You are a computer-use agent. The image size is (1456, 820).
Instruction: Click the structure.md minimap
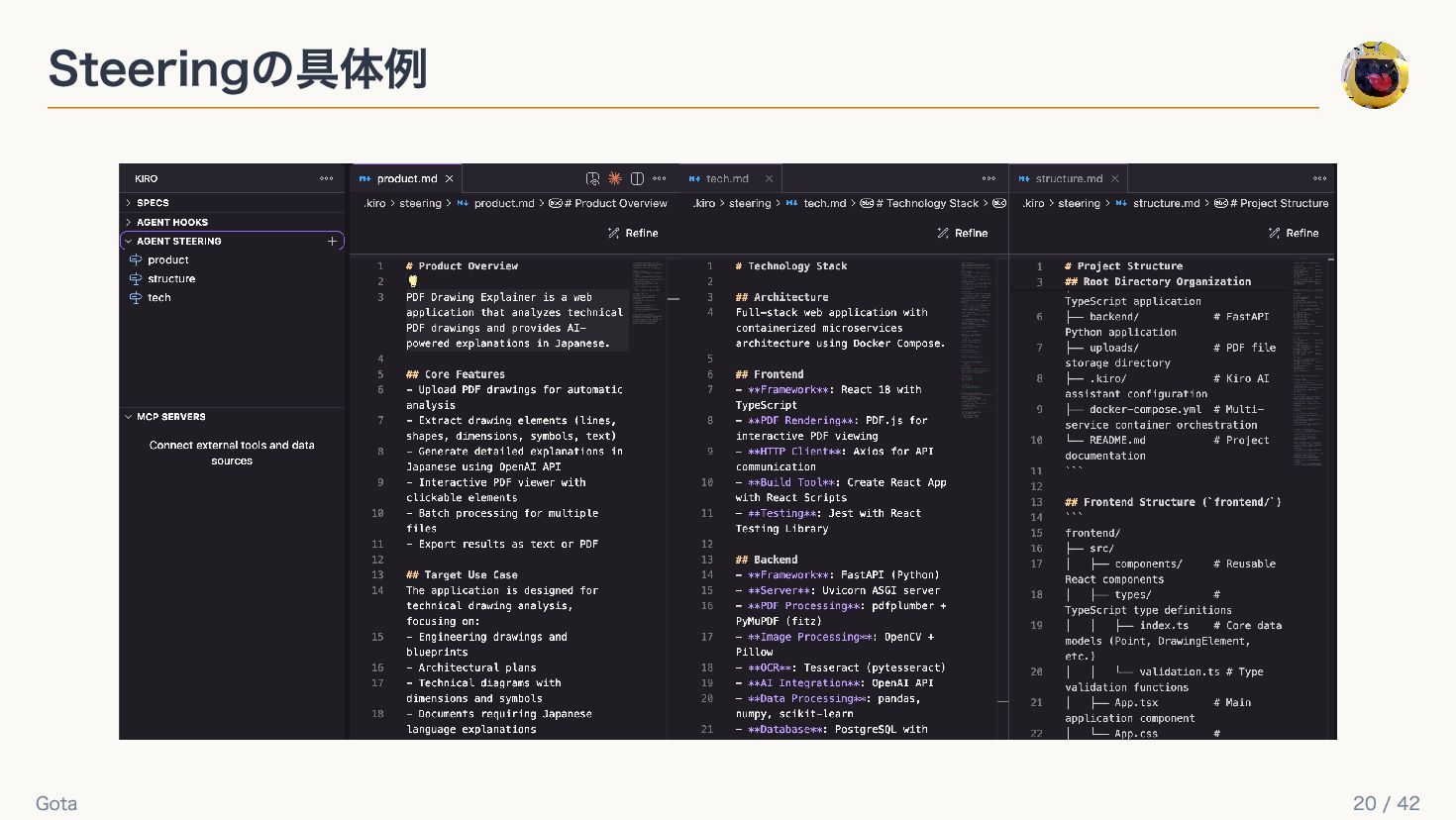(x=1307, y=361)
